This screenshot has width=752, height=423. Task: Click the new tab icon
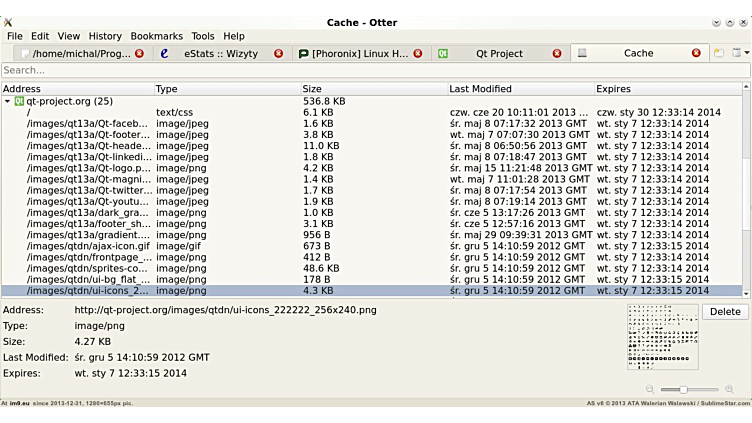click(x=718, y=53)
